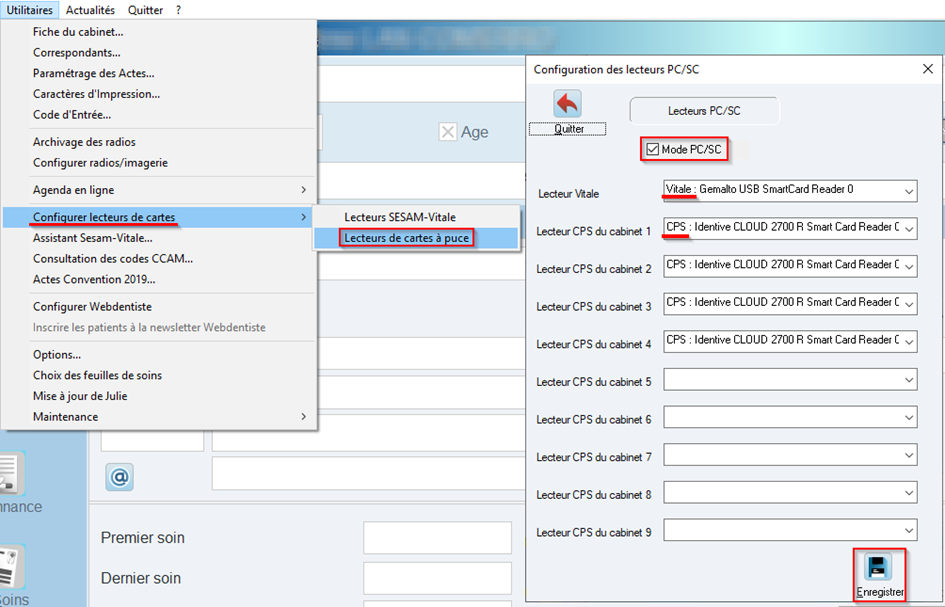Click the red Quitter arrow icon
Viewport: 945px width, 607px height.
(x=567, y=104)
